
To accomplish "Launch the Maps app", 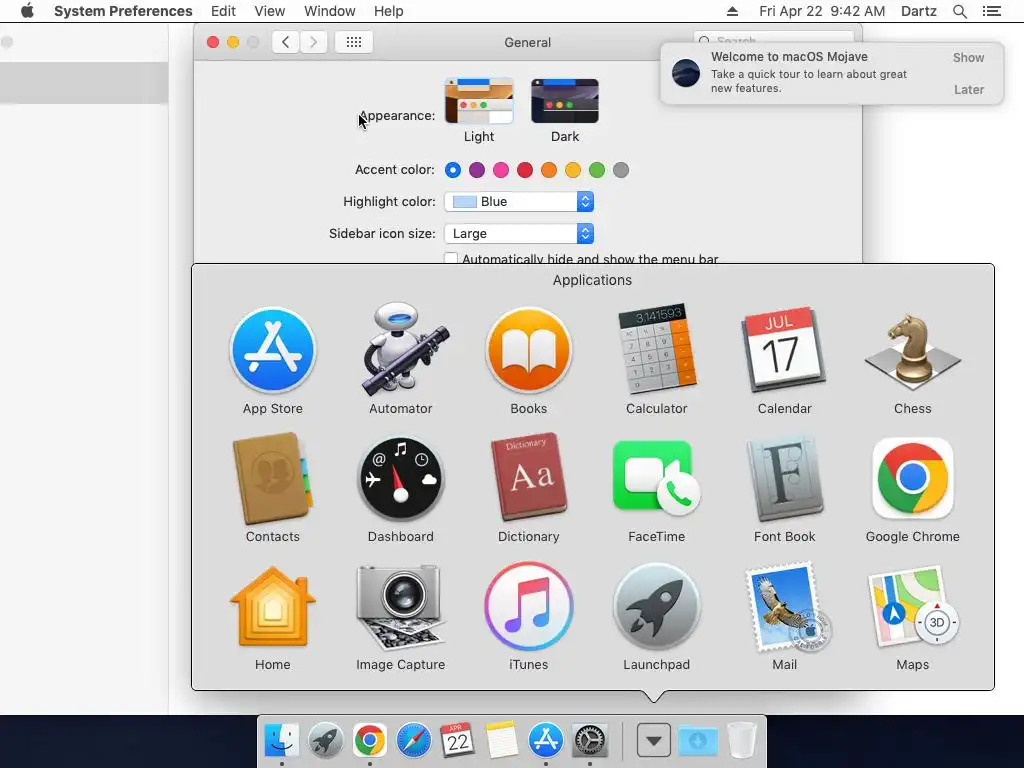I will click(x=912, y=607).
